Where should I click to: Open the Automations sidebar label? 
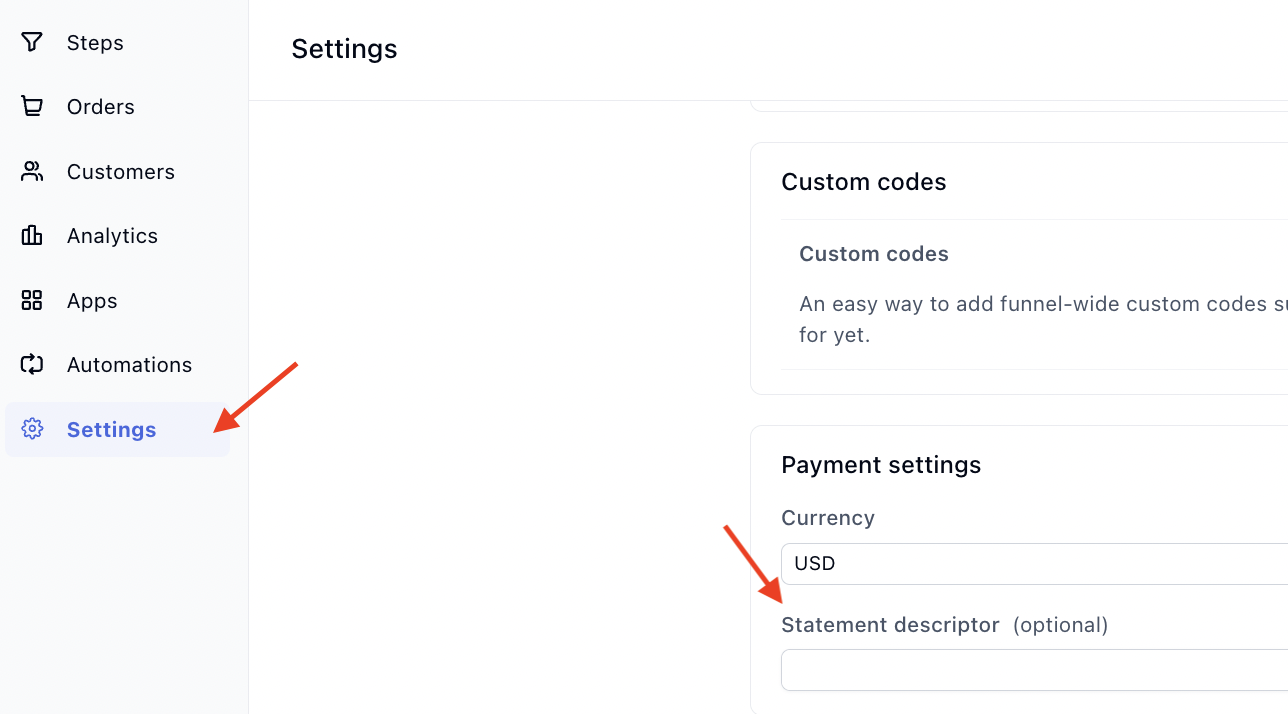[x=129, y=365]
